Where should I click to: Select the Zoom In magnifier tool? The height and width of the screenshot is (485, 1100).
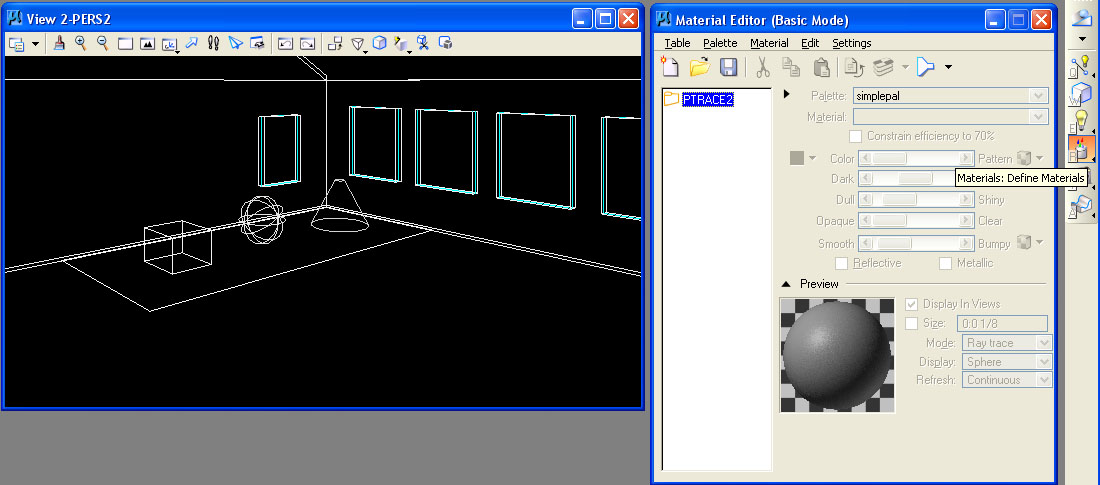point(81,44)
